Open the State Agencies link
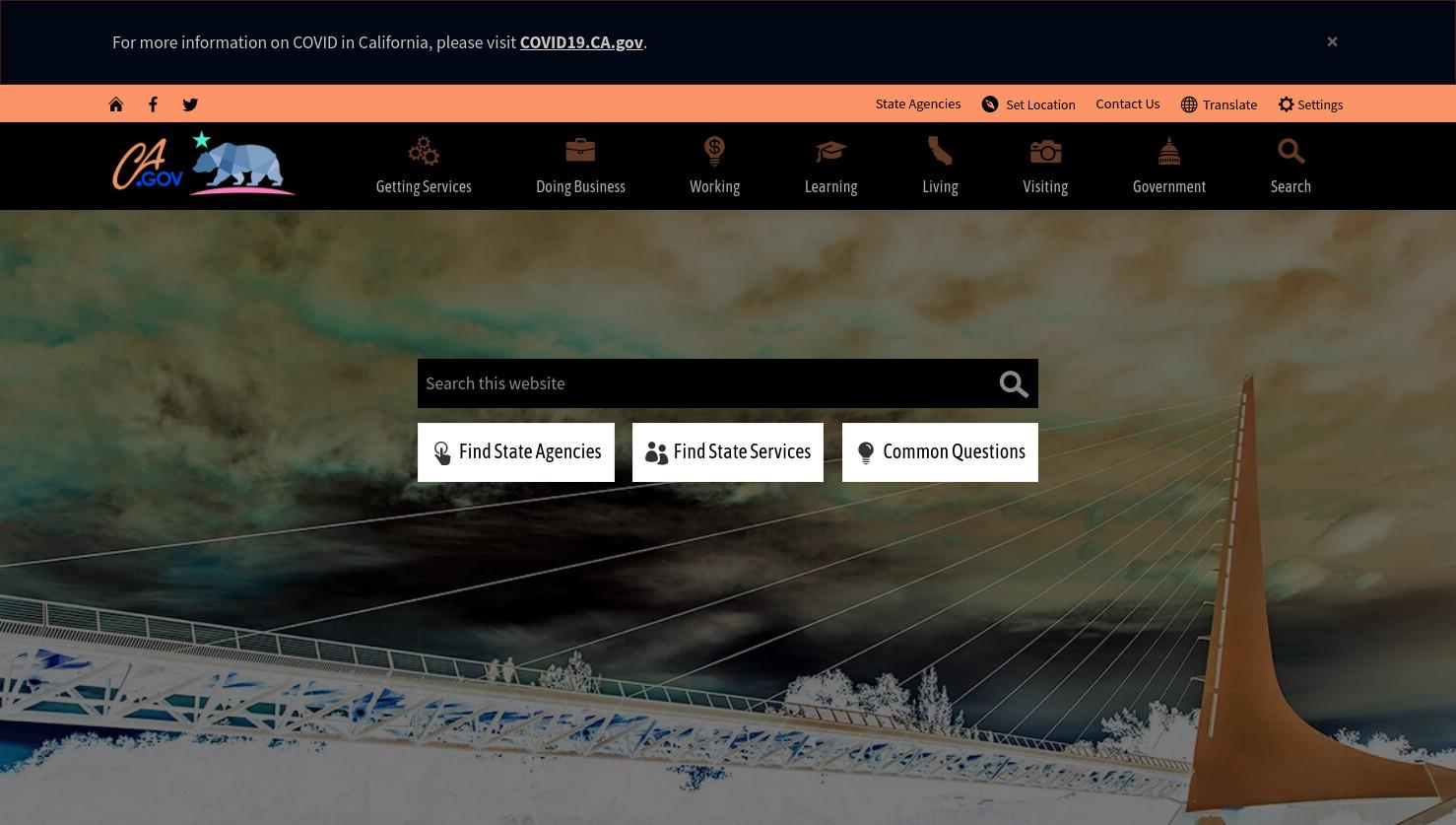The image size is (1456, 825). click(x=918, y=103)
